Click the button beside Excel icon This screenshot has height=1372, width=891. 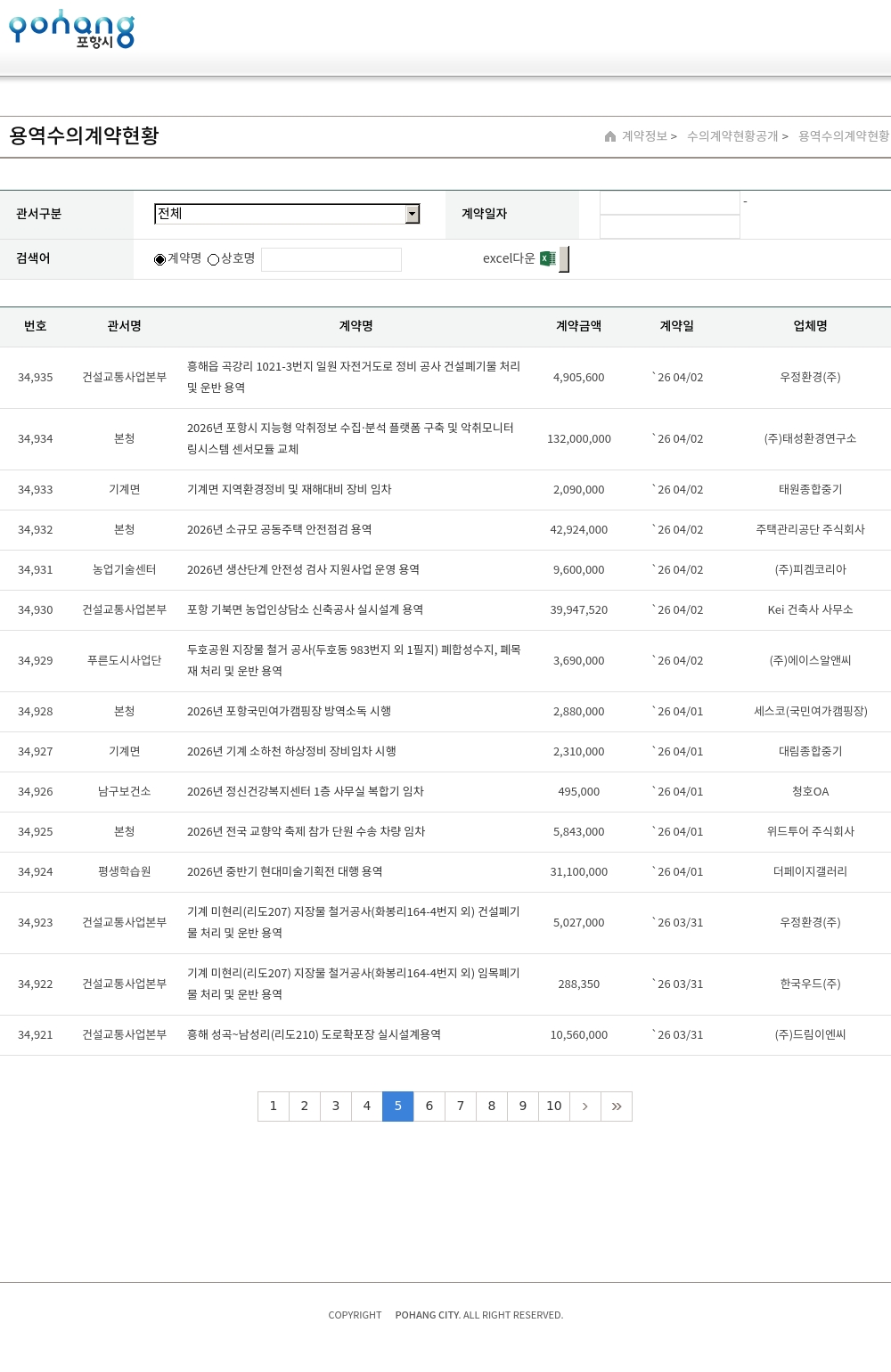click(564, 258)
